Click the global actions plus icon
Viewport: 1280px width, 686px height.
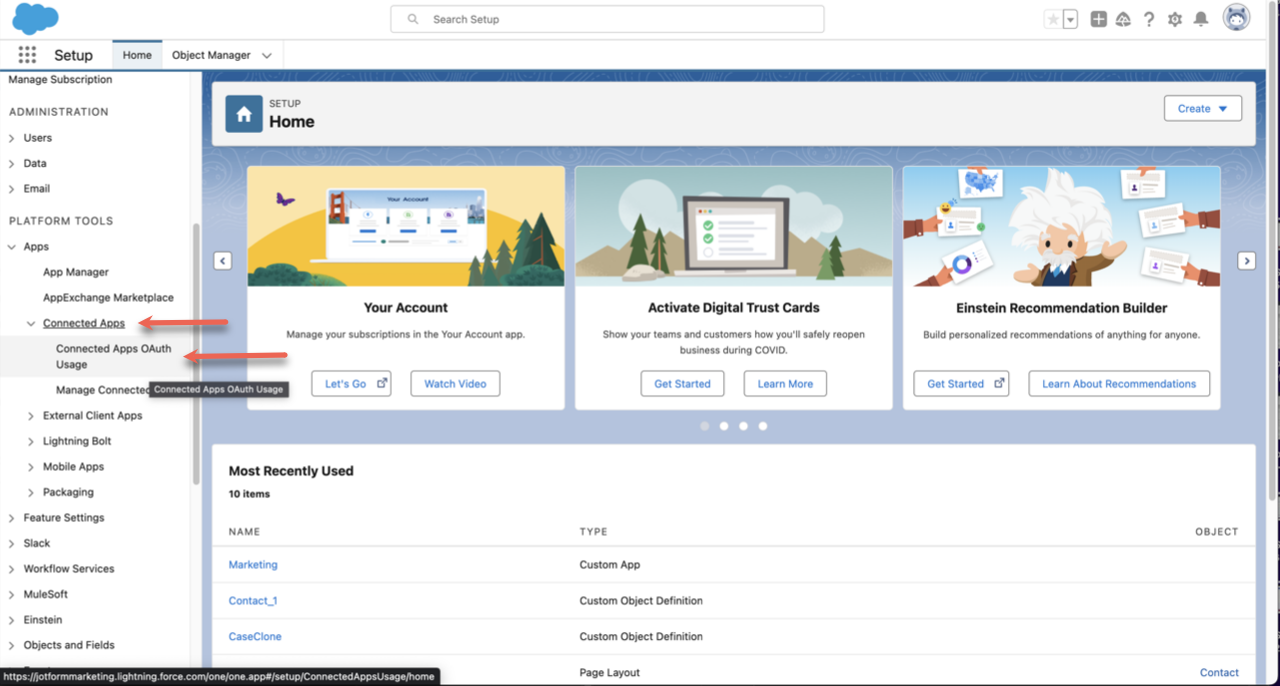click(x=1098, y=19)
